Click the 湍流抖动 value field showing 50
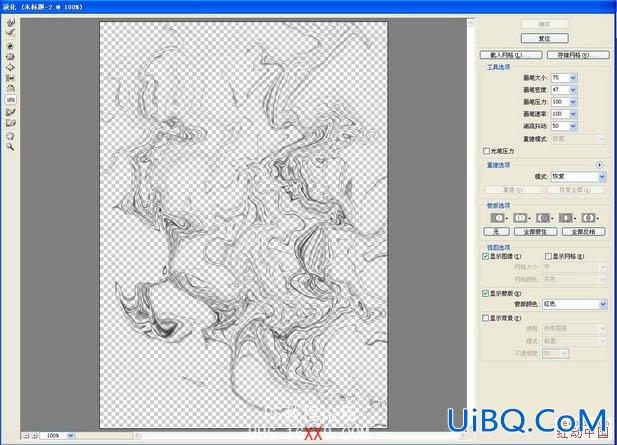Screen dimensions: 617x445 pos(560,126)
